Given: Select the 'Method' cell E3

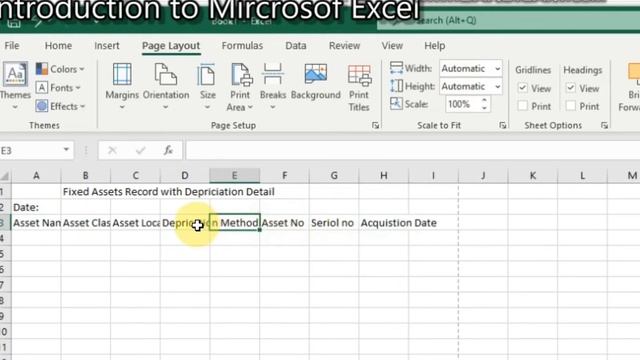Looking at the screenshot, I should [x=235, y=223].
